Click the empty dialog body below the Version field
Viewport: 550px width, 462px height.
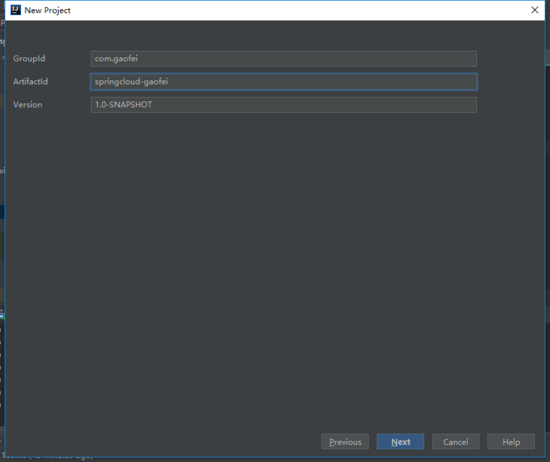274,267
